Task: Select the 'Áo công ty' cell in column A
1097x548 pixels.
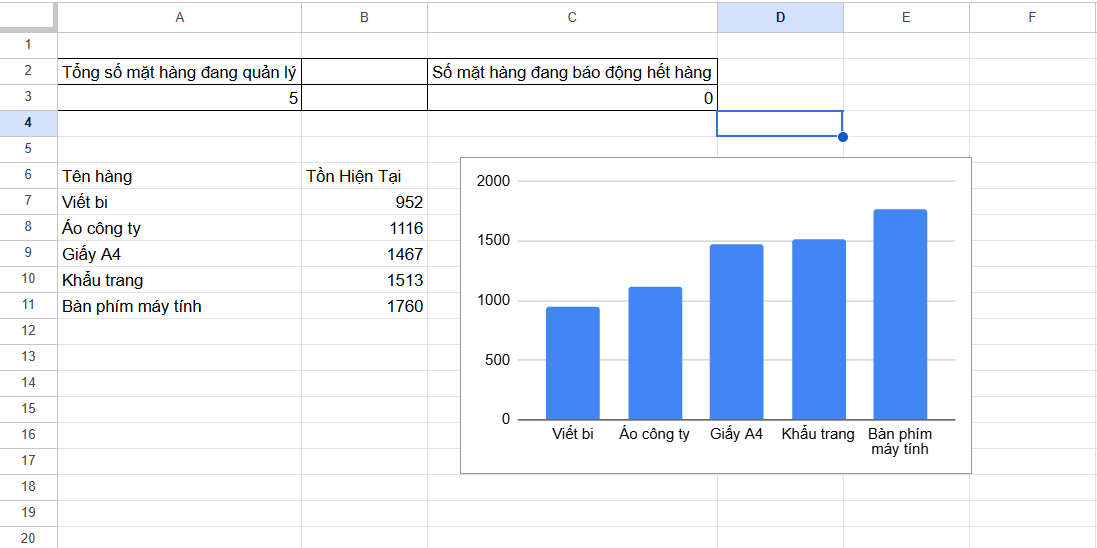Action: [x=180, y=227]
